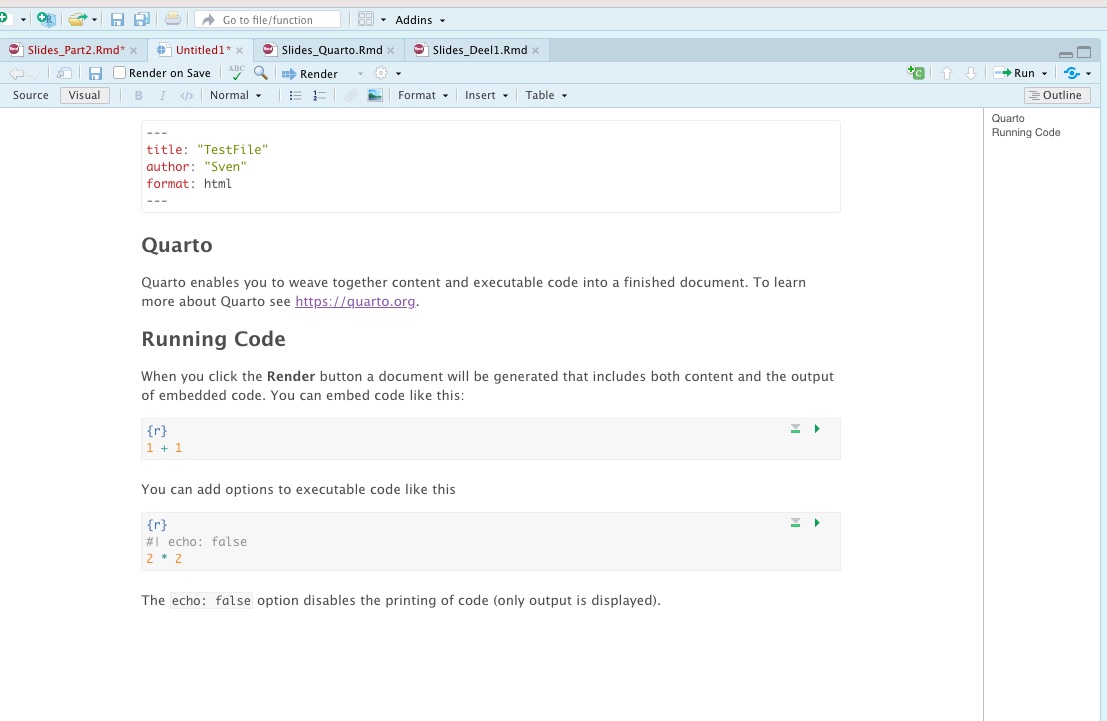Expand the Run options arrow
Viewport: 1107px width, 721px height.
(1045, 73)
